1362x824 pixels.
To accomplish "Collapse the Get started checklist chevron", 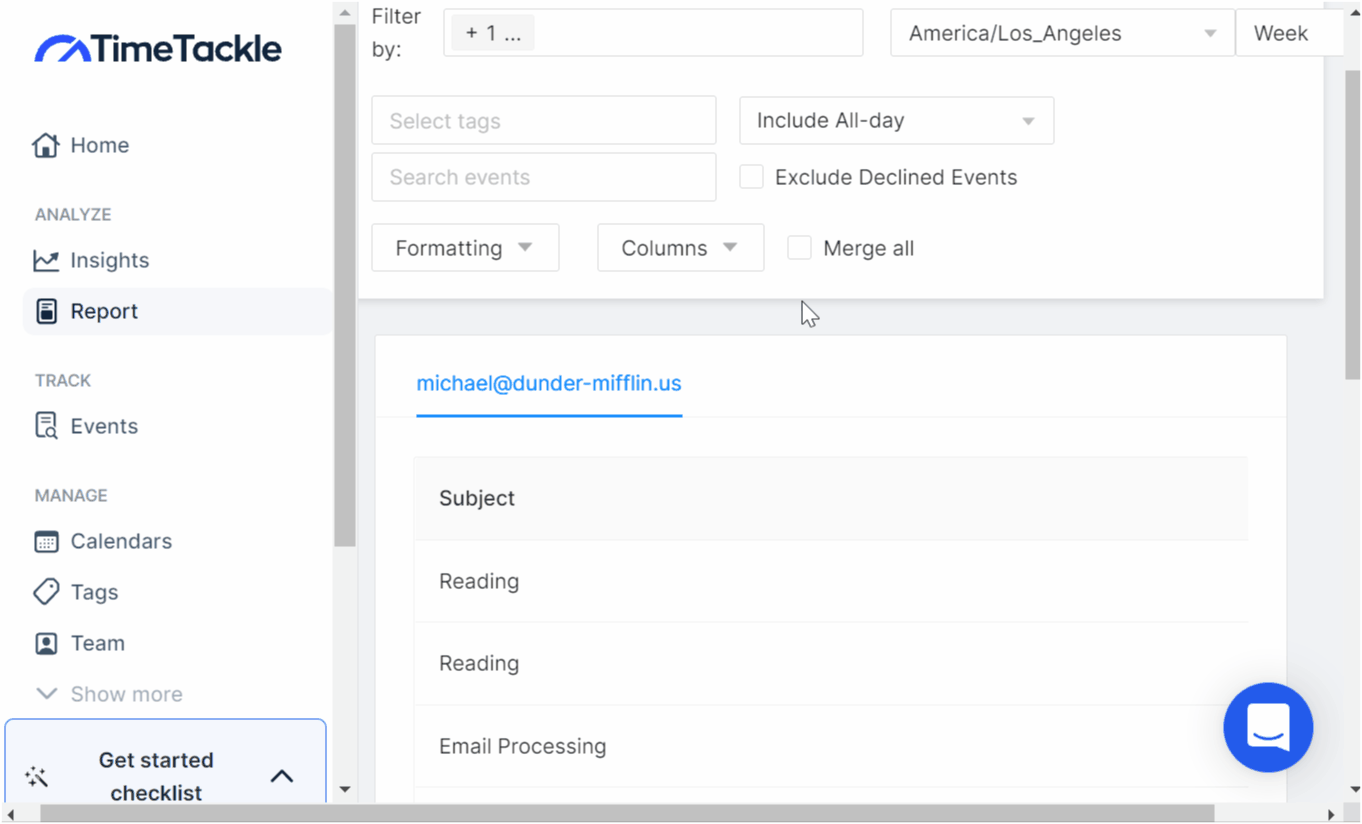I will click(x=282, y=776).
